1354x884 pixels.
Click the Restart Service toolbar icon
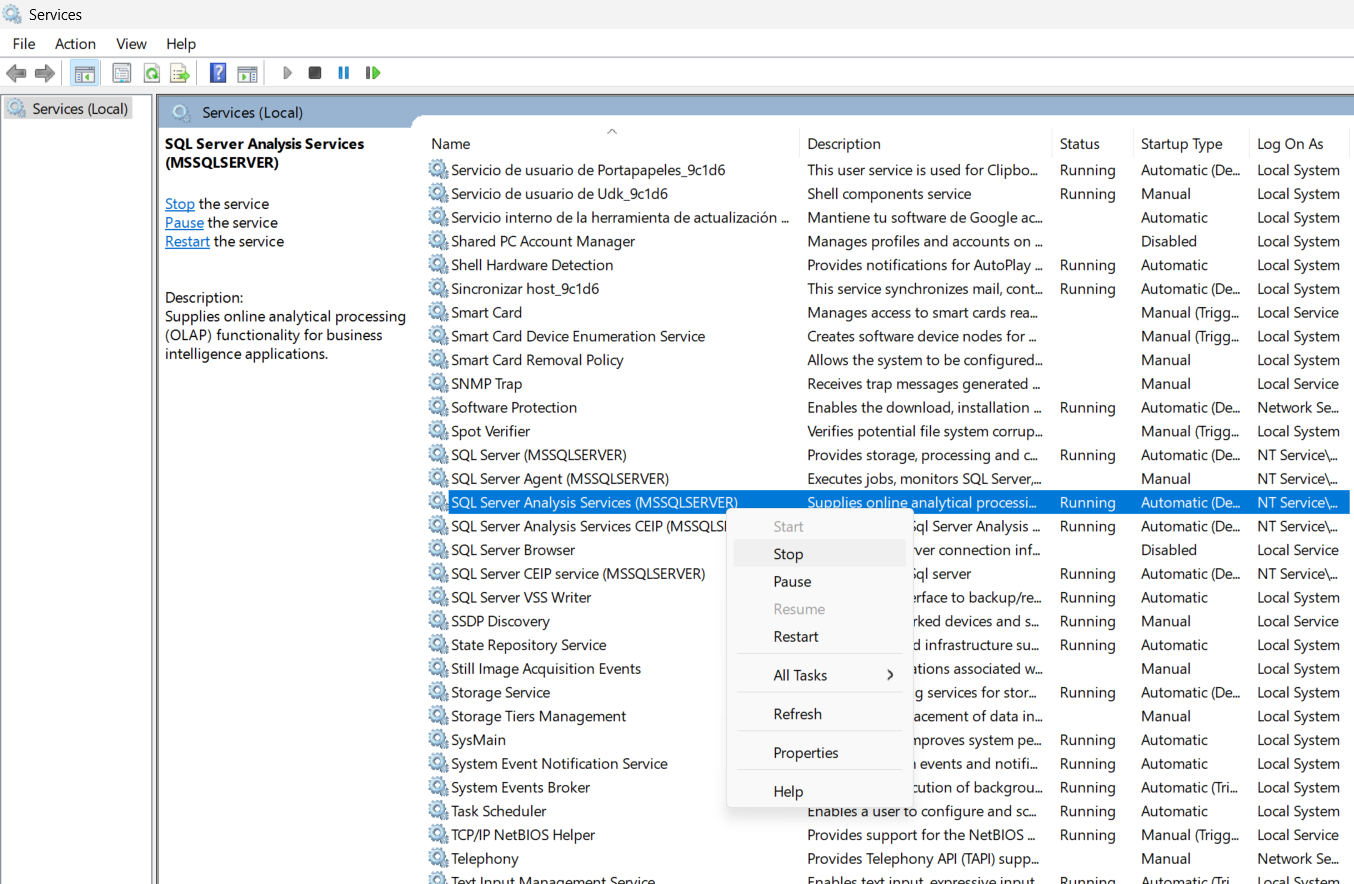pos(373,73)
